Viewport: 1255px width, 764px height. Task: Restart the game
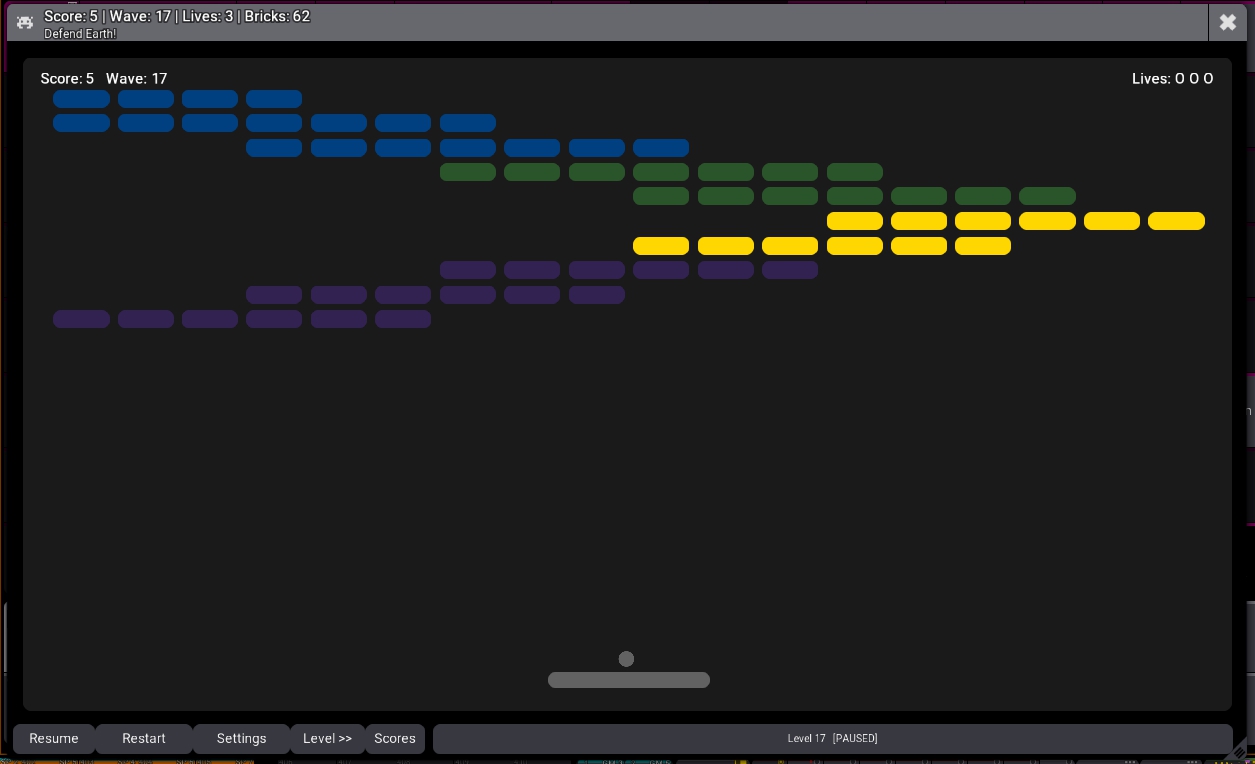click(x=144, y=739)
